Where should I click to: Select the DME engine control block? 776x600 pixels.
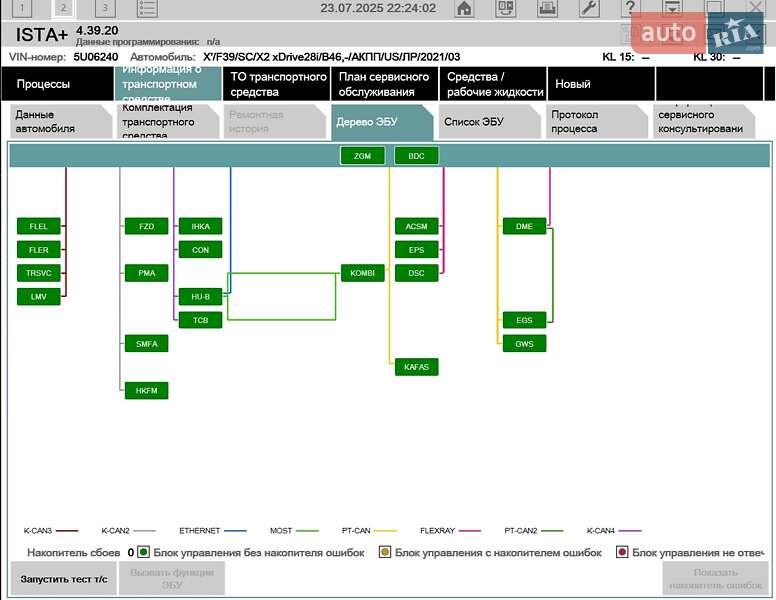(524, 227)
